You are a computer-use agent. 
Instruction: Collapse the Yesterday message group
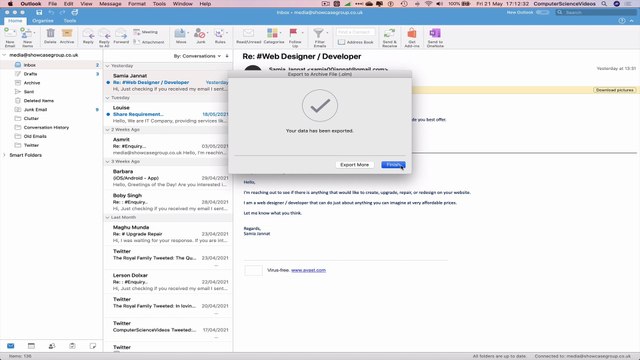click(x=107, y=66)
